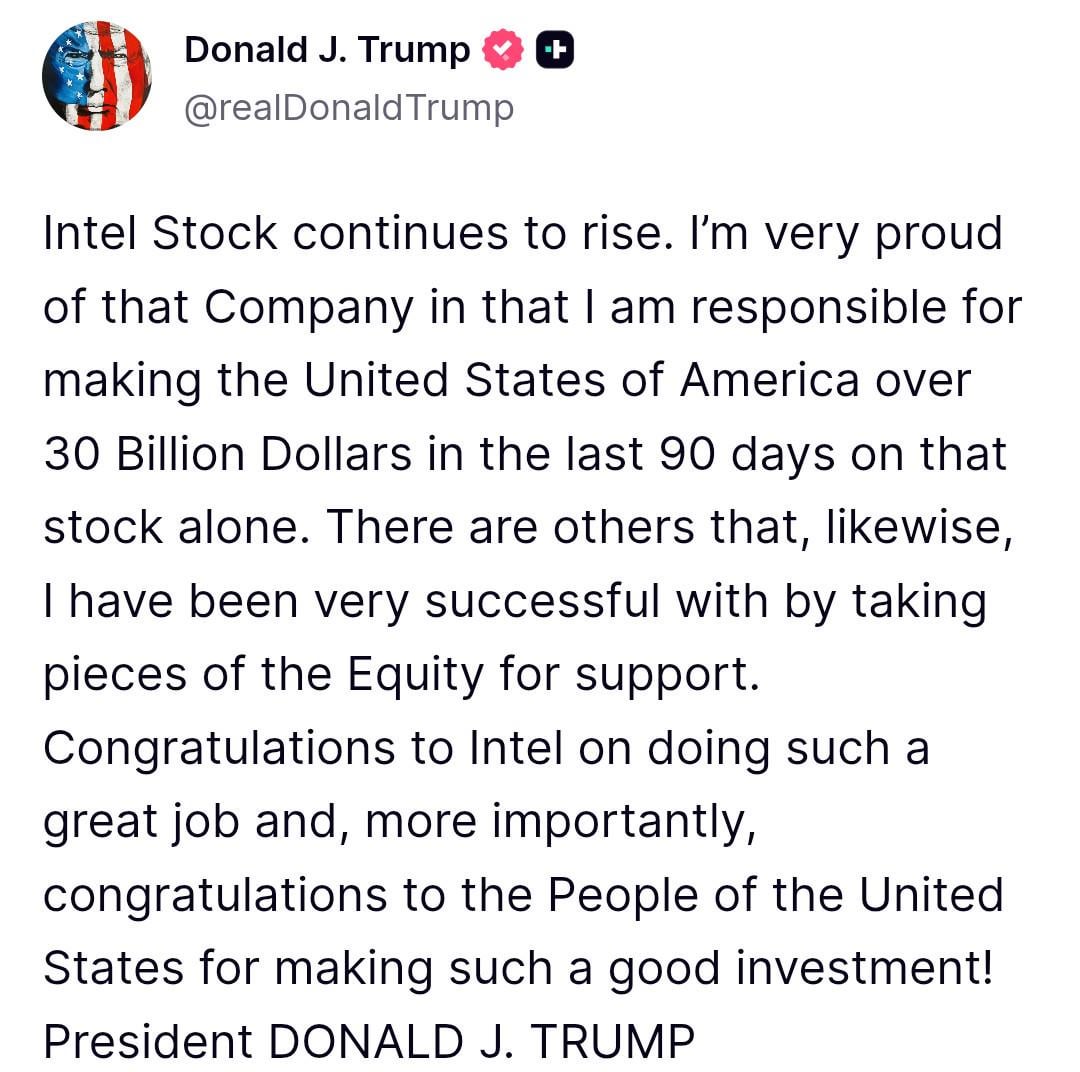
Task: Click the dark plus badge icon
Action: click(x=555, y=51)
